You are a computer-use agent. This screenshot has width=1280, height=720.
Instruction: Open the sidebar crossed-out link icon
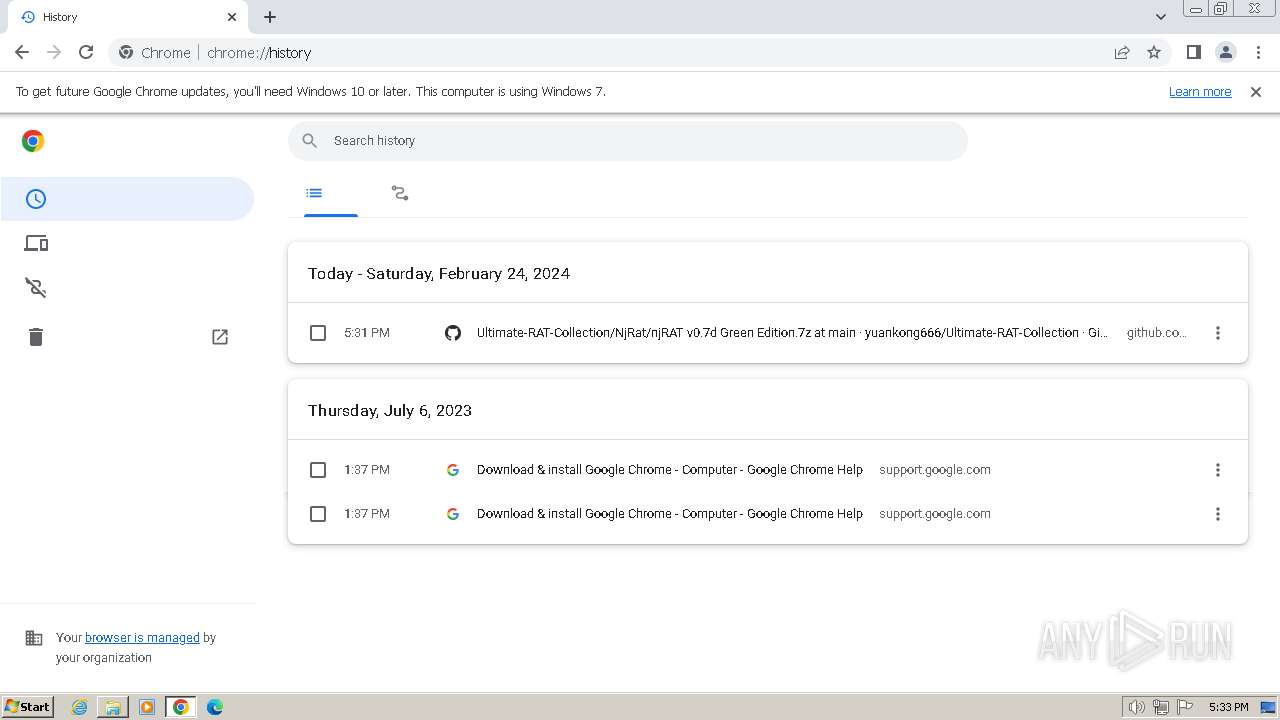click(36, 288)
